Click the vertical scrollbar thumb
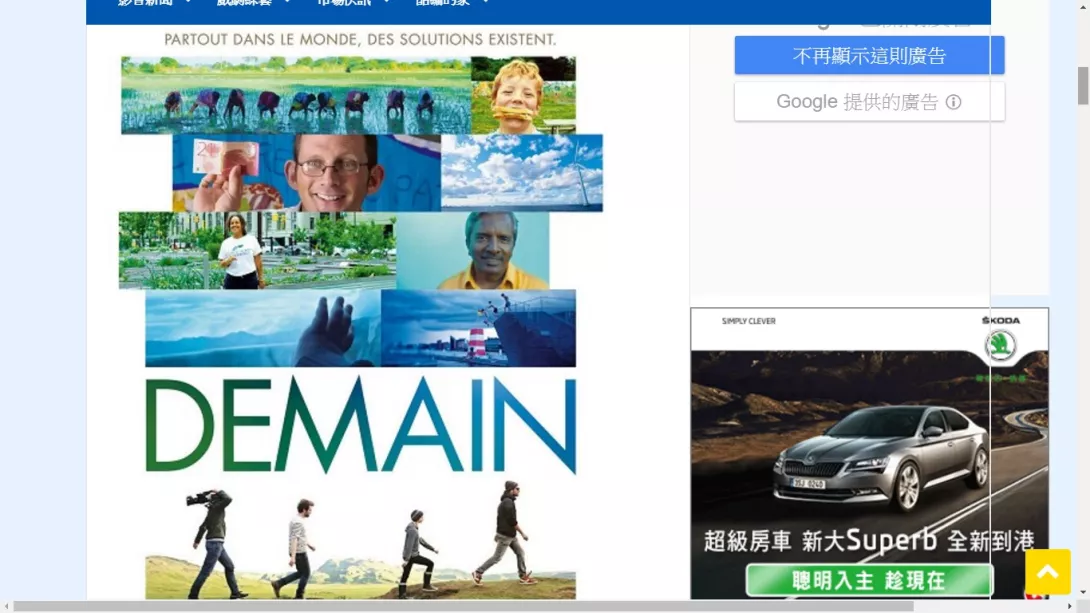Image resolution: width=1090 pixels, height=613 pixels. pos(1083,85)
